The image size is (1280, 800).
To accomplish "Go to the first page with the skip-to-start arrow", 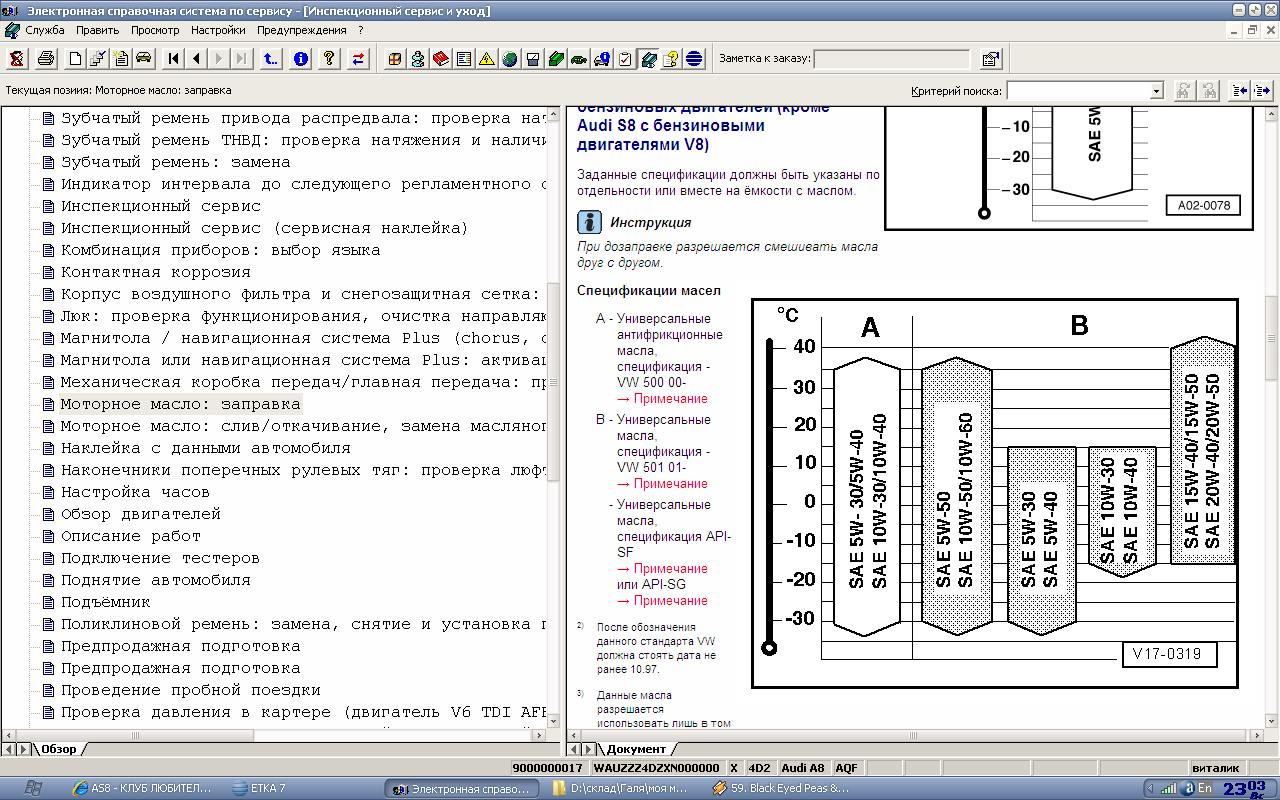I will point(174,59).
